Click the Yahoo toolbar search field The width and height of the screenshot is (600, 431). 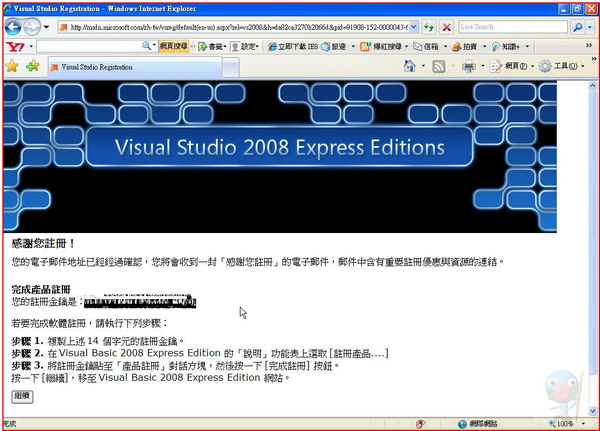(x=89, y=46)
